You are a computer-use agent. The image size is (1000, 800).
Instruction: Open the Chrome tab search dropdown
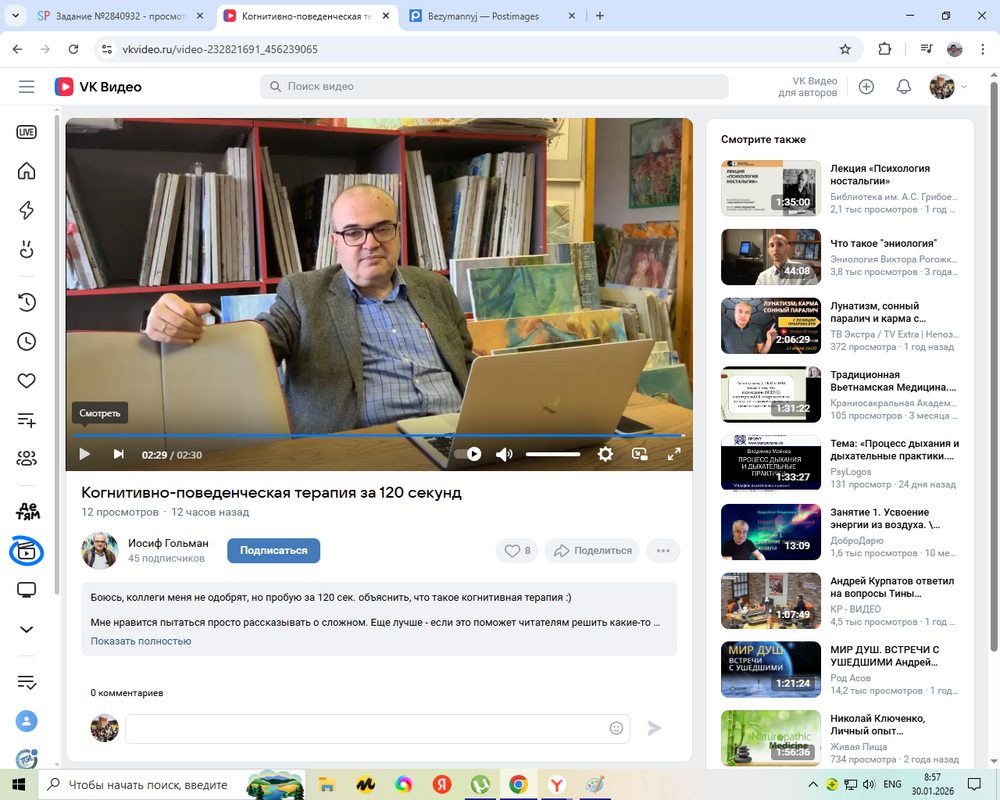click(15, 16)
